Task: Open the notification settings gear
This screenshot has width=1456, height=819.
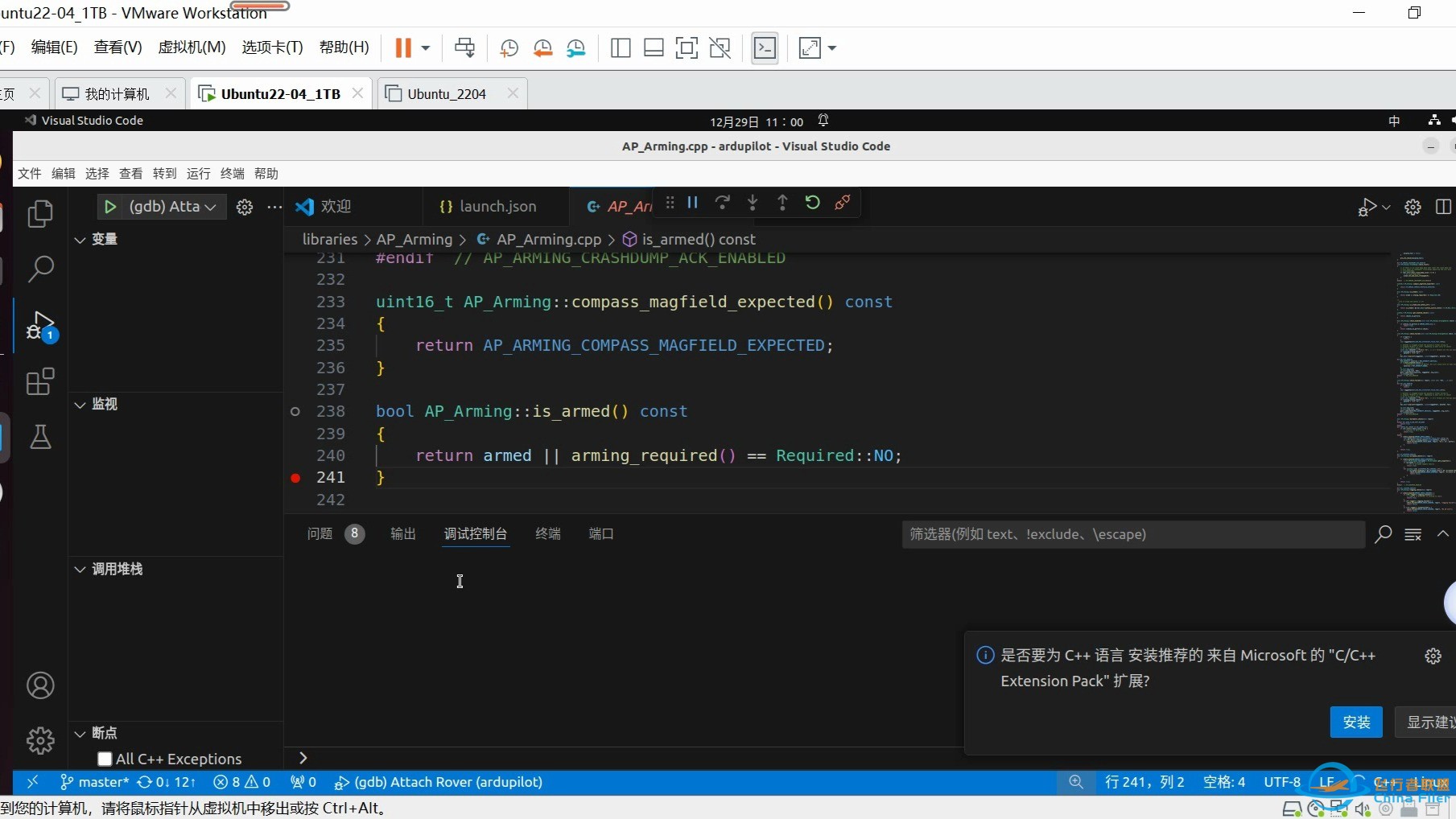Action: click(x=1433, y=656)
